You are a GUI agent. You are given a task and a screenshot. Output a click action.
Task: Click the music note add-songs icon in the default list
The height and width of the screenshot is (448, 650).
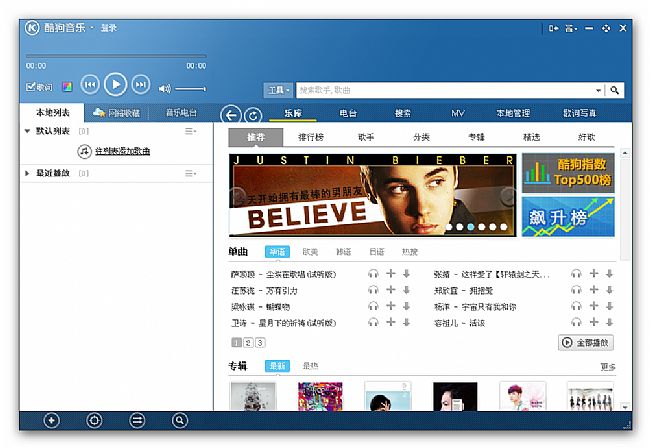pos(84,151)
